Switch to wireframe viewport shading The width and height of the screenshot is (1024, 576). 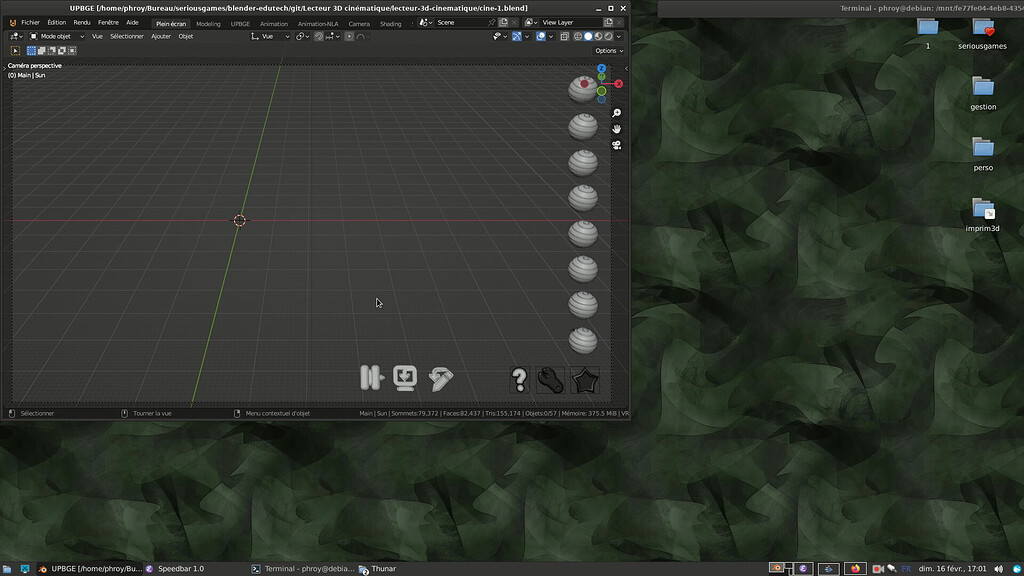coord(576,36)
